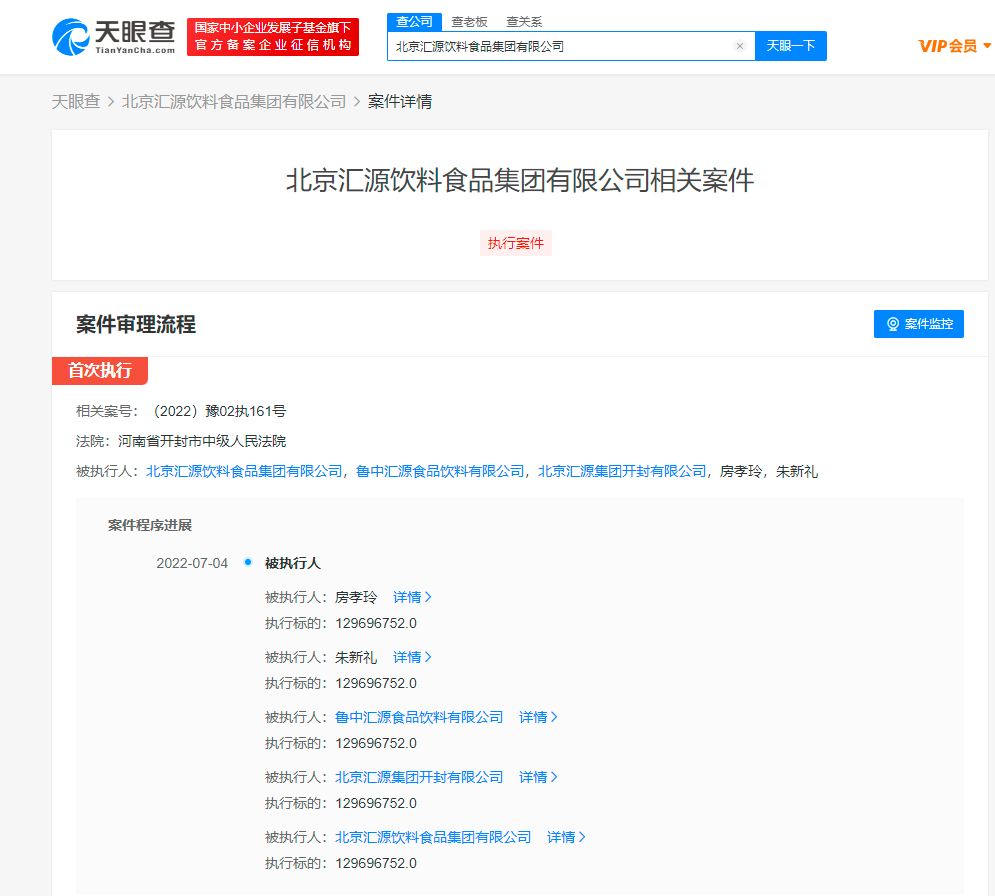The image size is (995, 896).
Task: Click the date text 2022-07-04
Action: tap(192, 563)
